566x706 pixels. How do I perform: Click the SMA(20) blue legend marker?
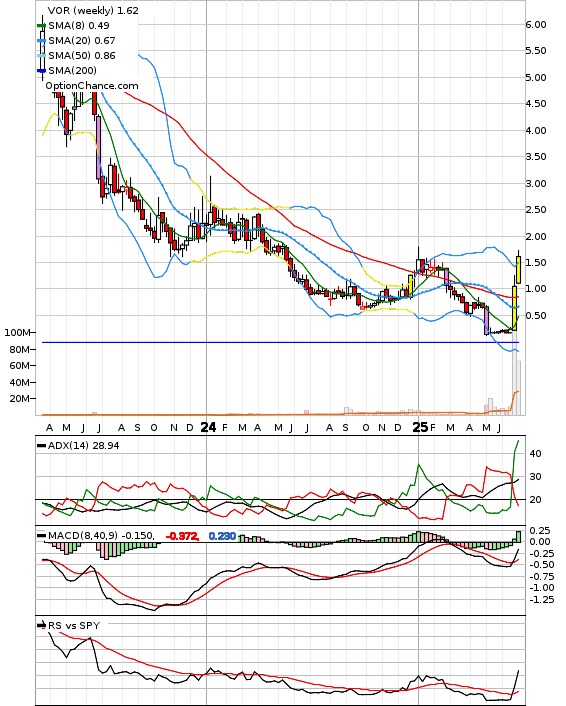pos(41,41)
